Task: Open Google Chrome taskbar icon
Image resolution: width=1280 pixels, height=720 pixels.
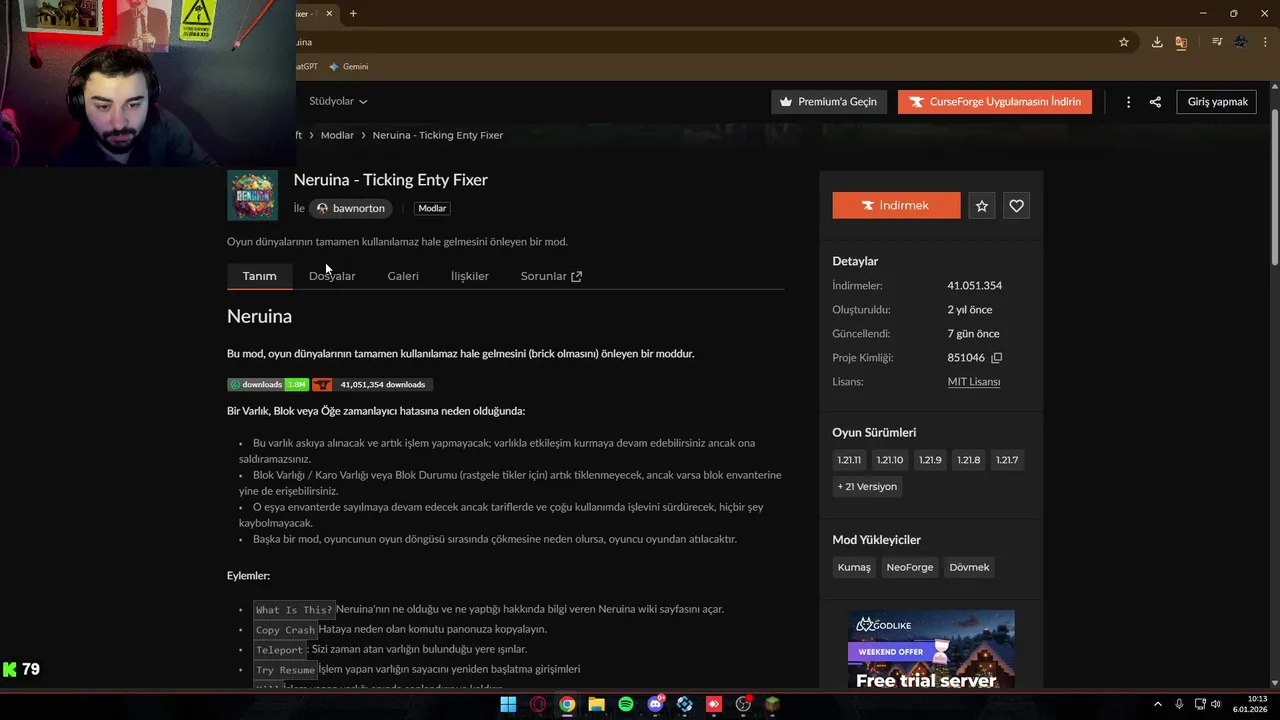Action: [567, 704]
